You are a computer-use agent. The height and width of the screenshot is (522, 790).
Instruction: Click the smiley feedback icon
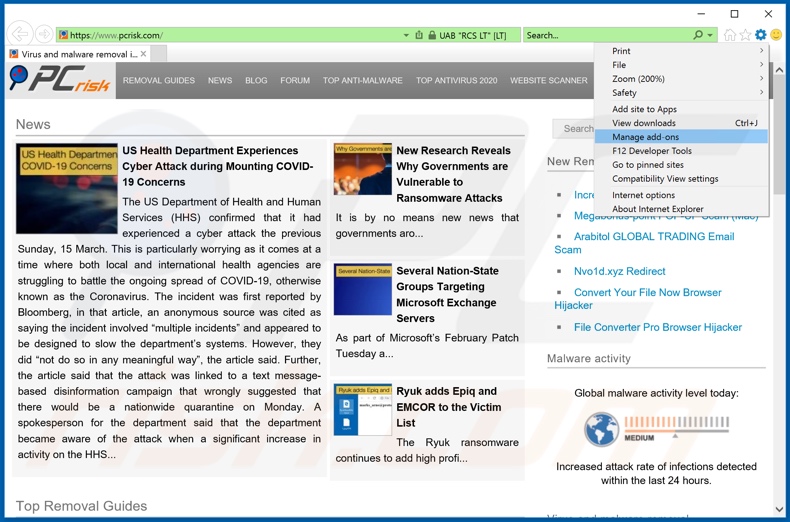[776, 35]
